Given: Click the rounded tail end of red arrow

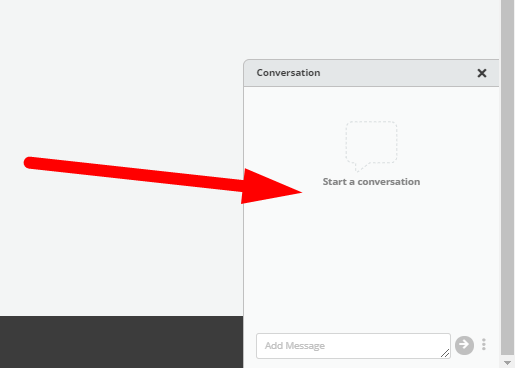Looking at the screenshot, I should pyautogui.click(x=29, y=163).
